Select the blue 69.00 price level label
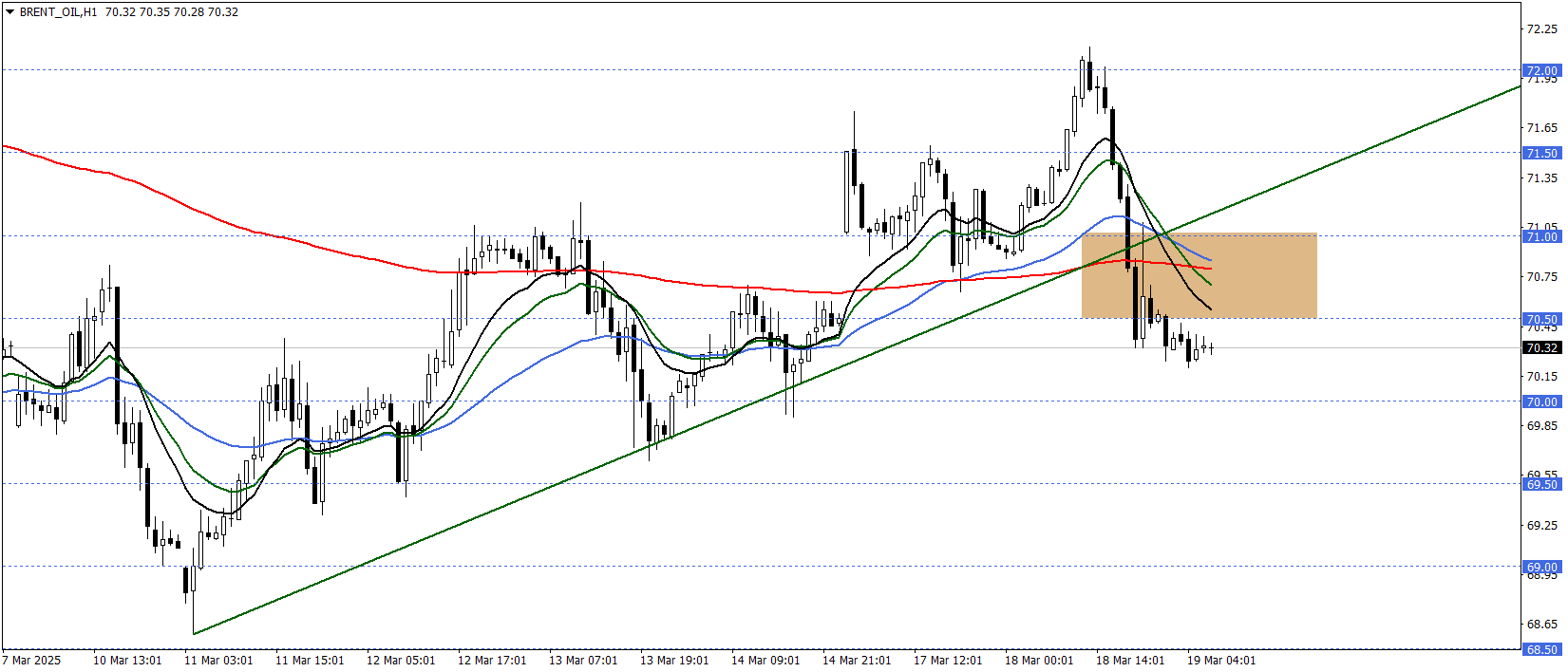This screenshot has height=672, width=1568. 1541,567
